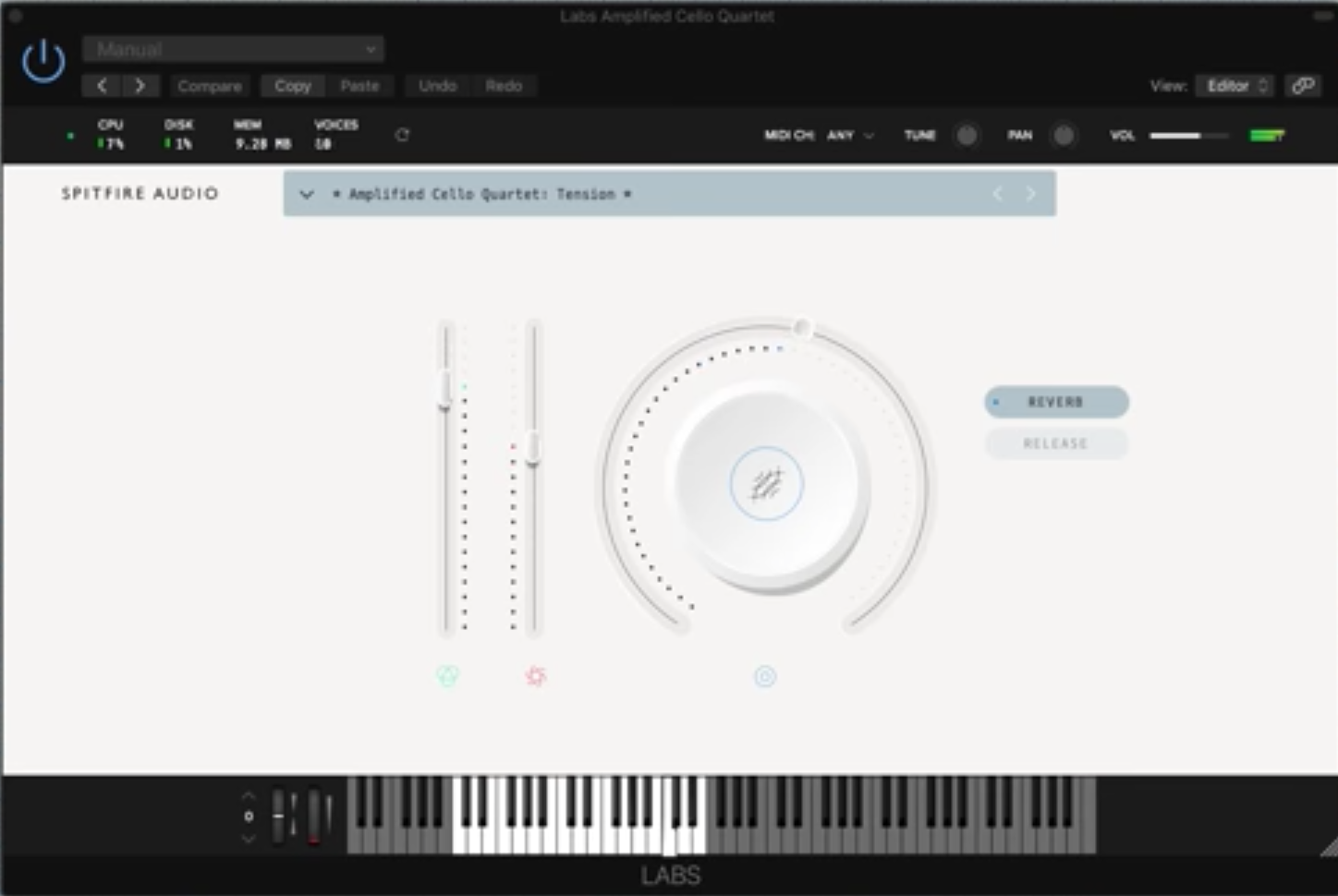Click the LABS logo at bottom
Screen dimensions: 1338x896
point(671,876)
